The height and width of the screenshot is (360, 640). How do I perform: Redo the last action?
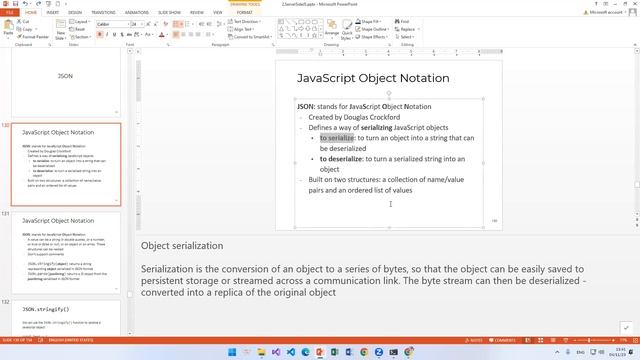point(38,4)
